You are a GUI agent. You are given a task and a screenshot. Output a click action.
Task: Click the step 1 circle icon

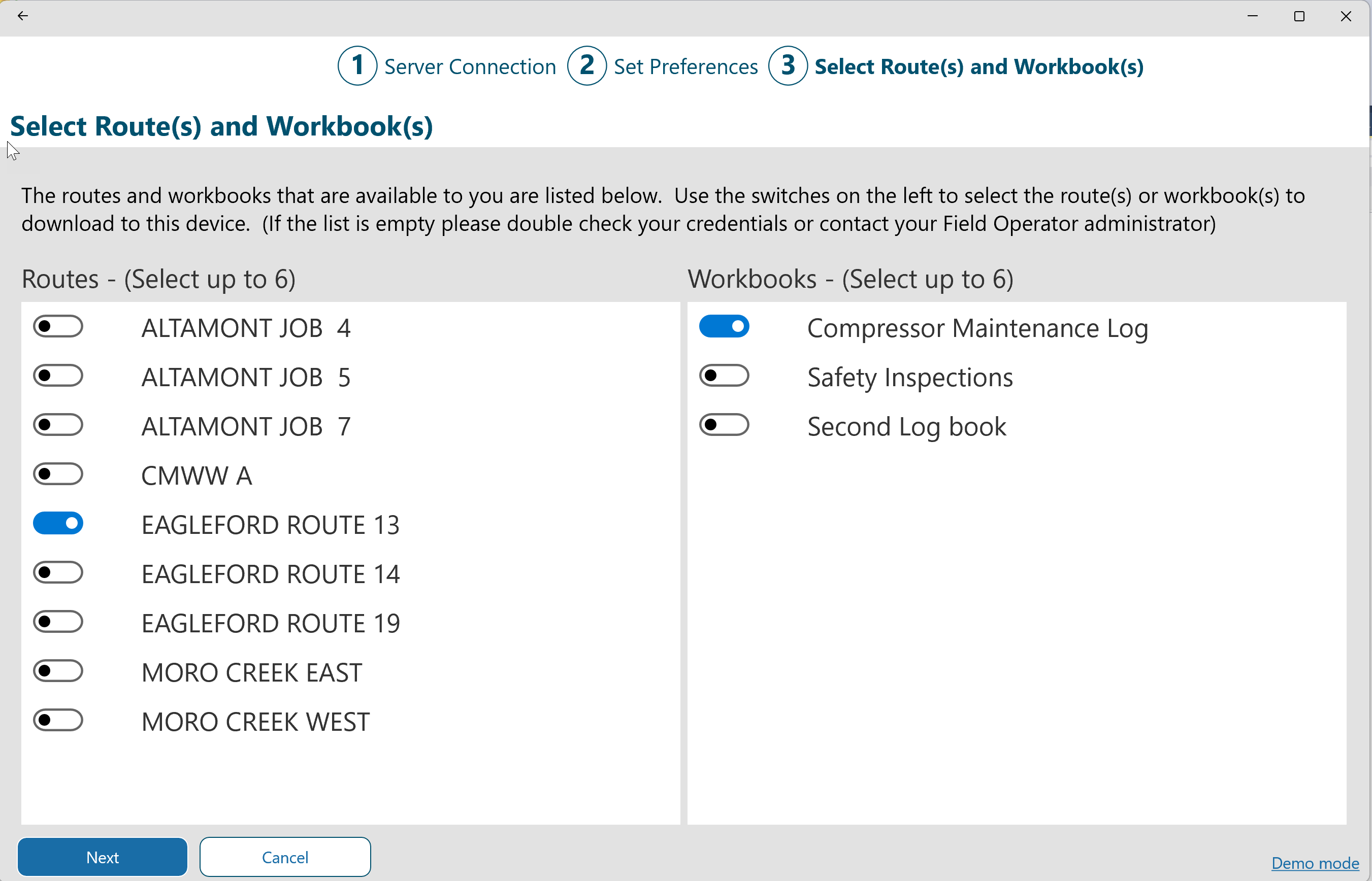click(x=357, y=66)
